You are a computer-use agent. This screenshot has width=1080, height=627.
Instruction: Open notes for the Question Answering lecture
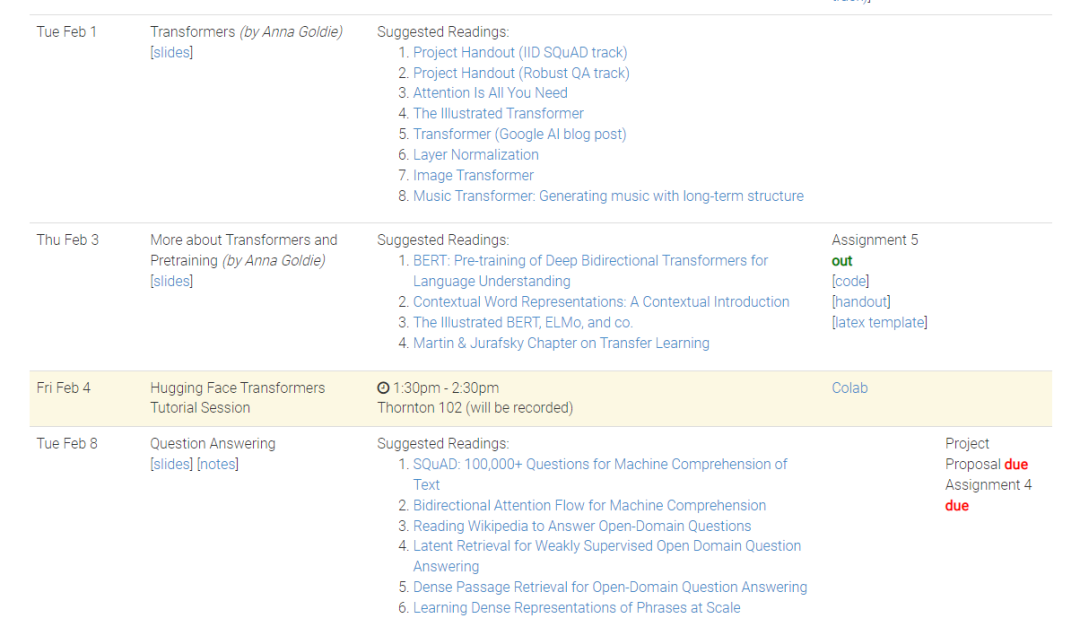tap(218, 464)
